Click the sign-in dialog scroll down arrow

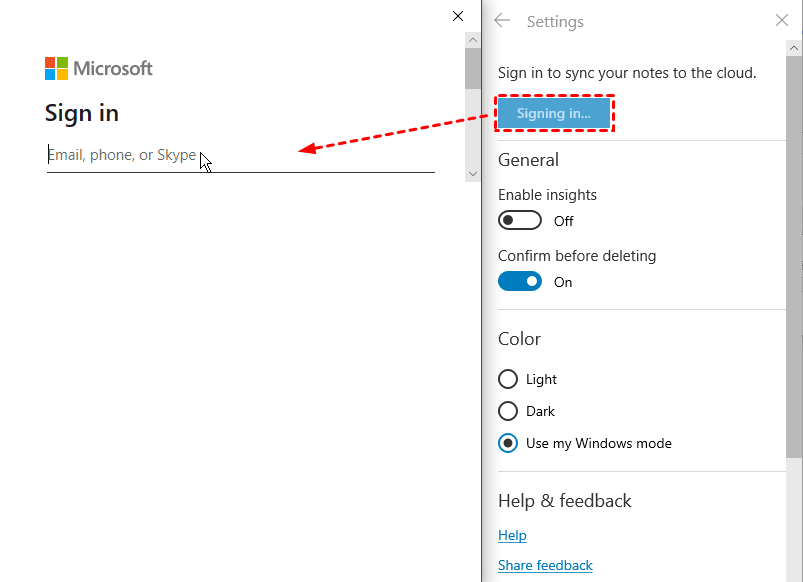click(x=473, y=173)
